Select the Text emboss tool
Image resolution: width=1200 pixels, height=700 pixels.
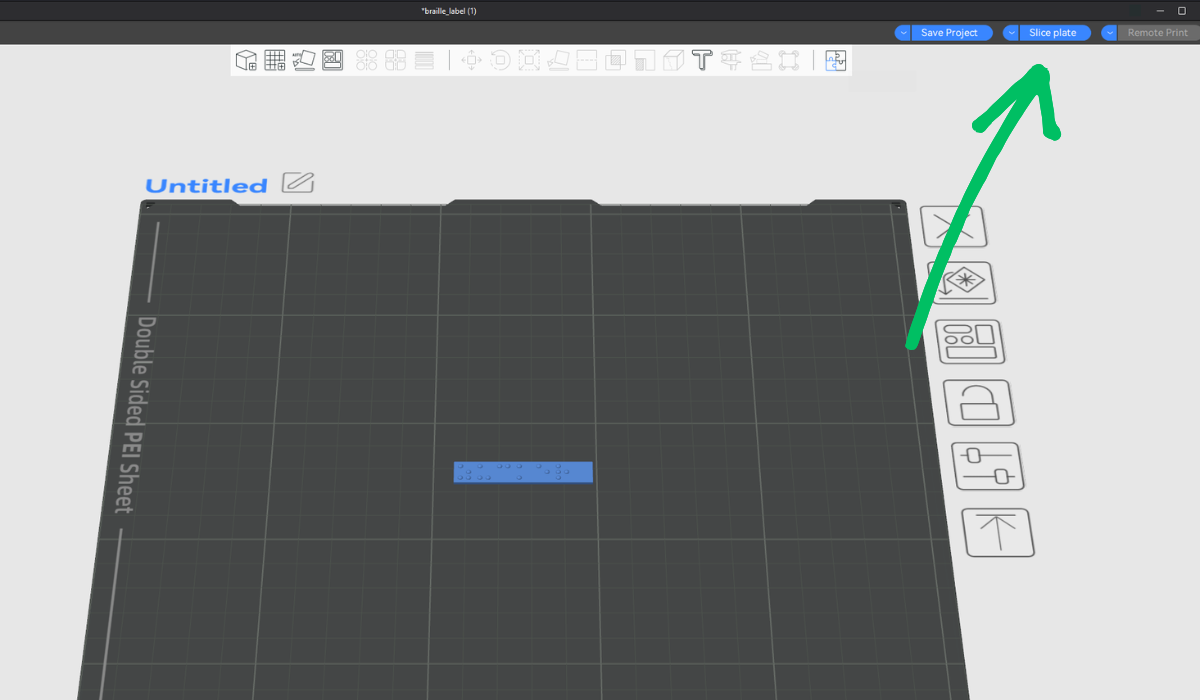click(702, 60)
